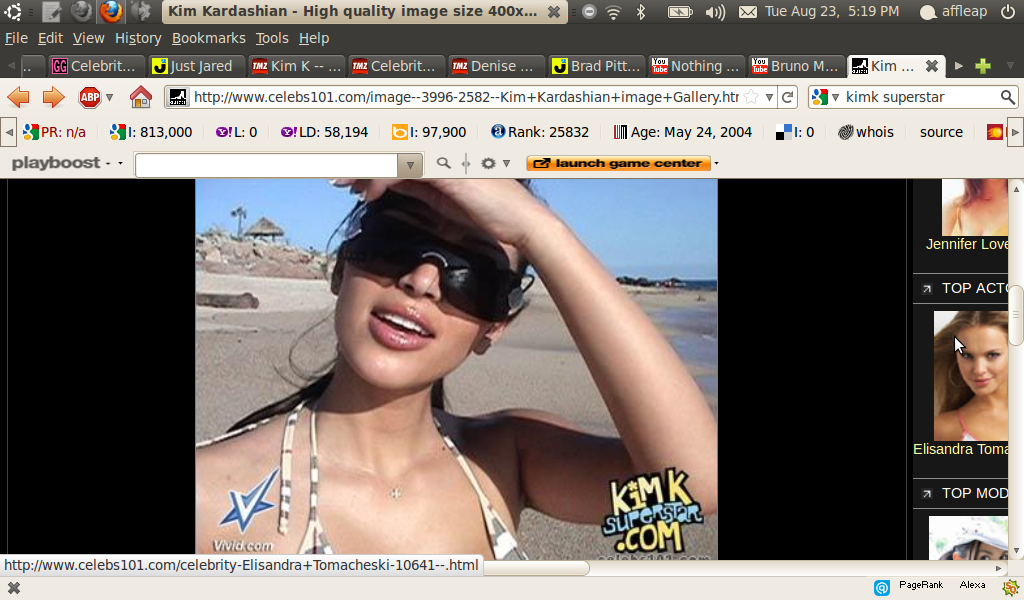Open the History menu
The height and width of the screenshot is (600, 1024).
(x=138, y=39)
